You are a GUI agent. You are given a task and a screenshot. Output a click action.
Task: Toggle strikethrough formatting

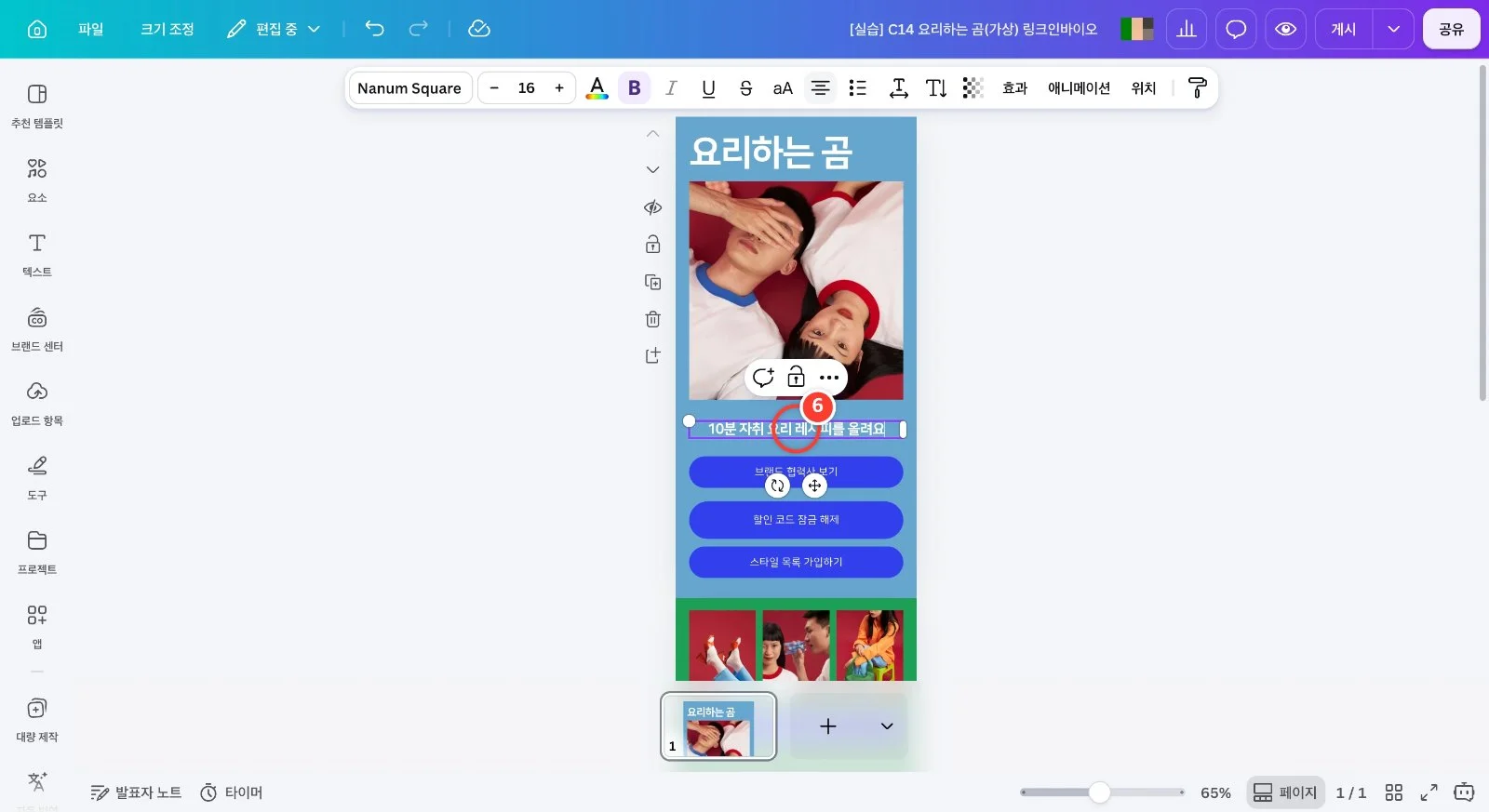pos(745,87)
